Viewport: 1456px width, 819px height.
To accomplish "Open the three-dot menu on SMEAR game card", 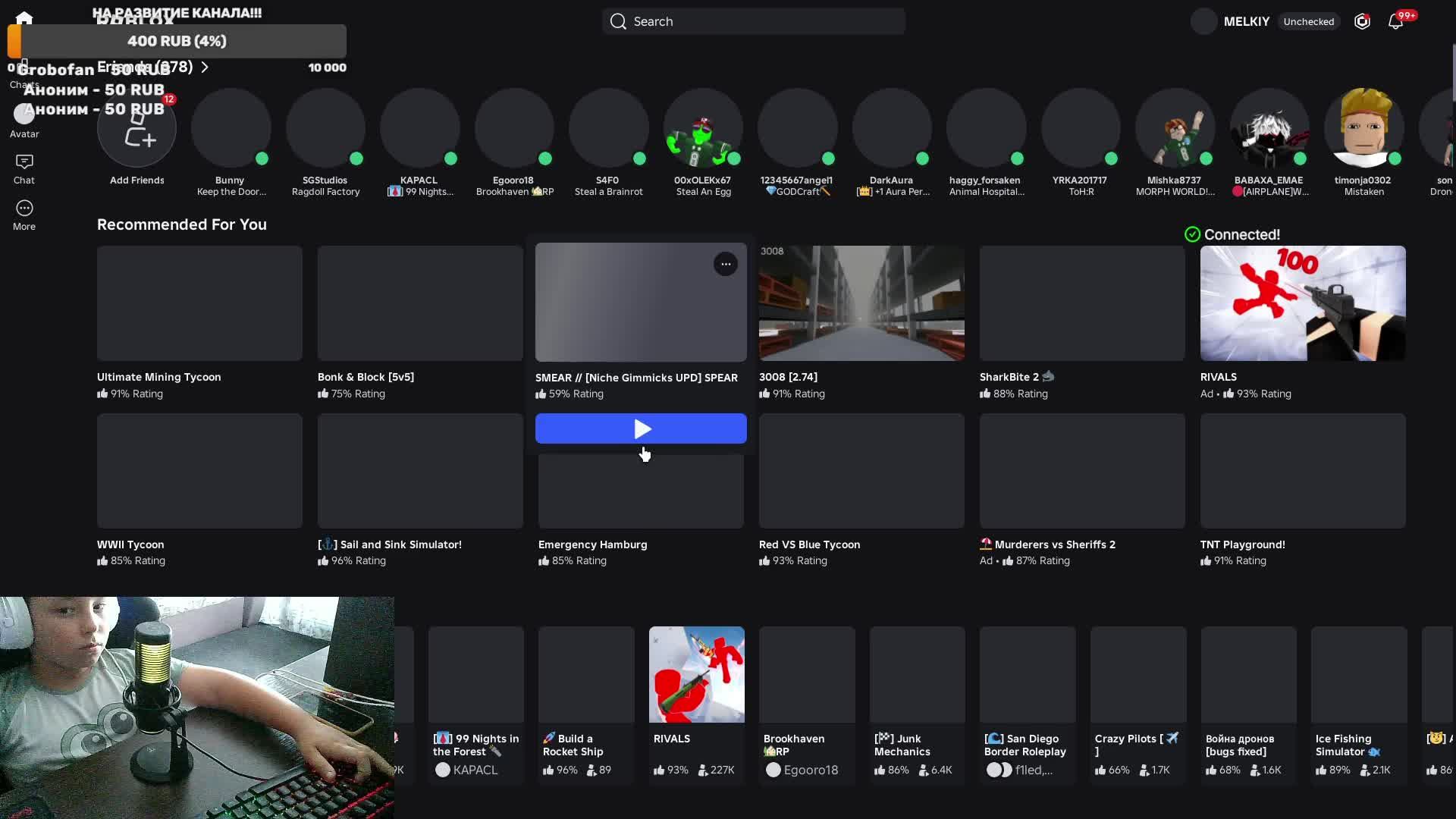I will point(726,264).
